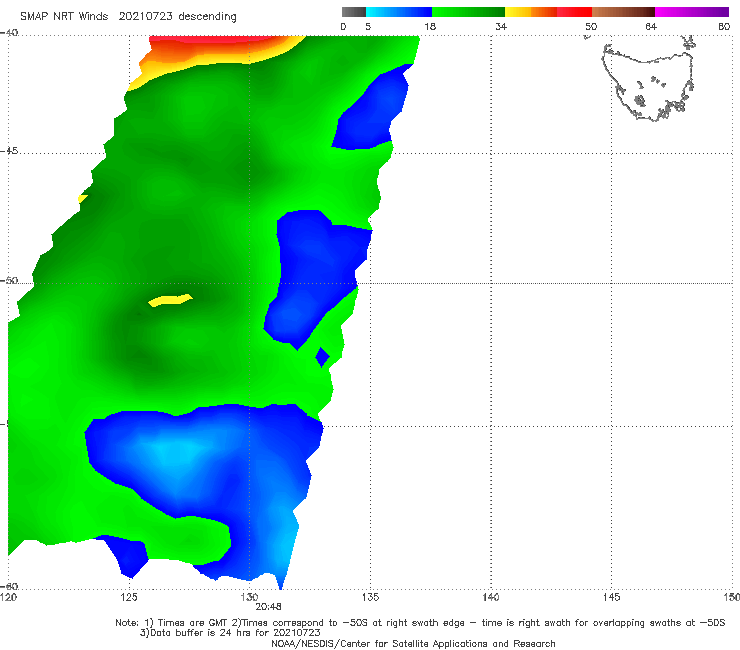This screenshot has height=650, width=740.
Task: Click the longitude label "125"
Action: [x=129, y=597]
